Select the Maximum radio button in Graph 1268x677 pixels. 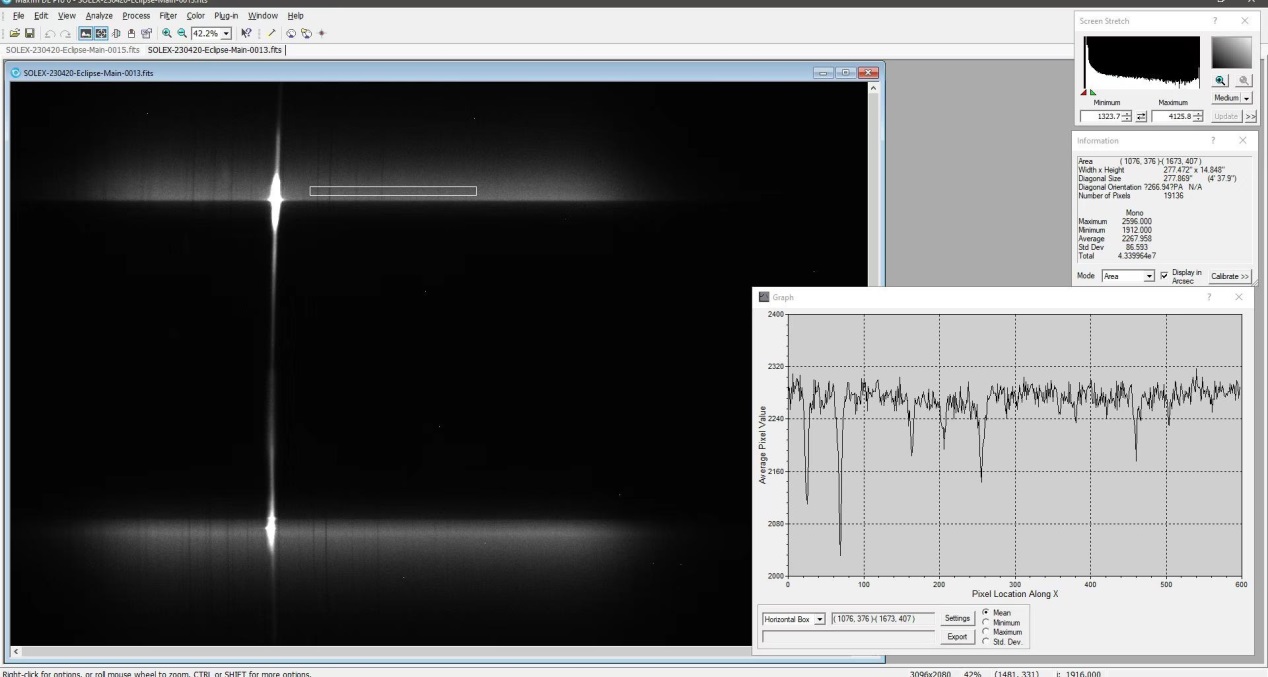tap(988, 632)
